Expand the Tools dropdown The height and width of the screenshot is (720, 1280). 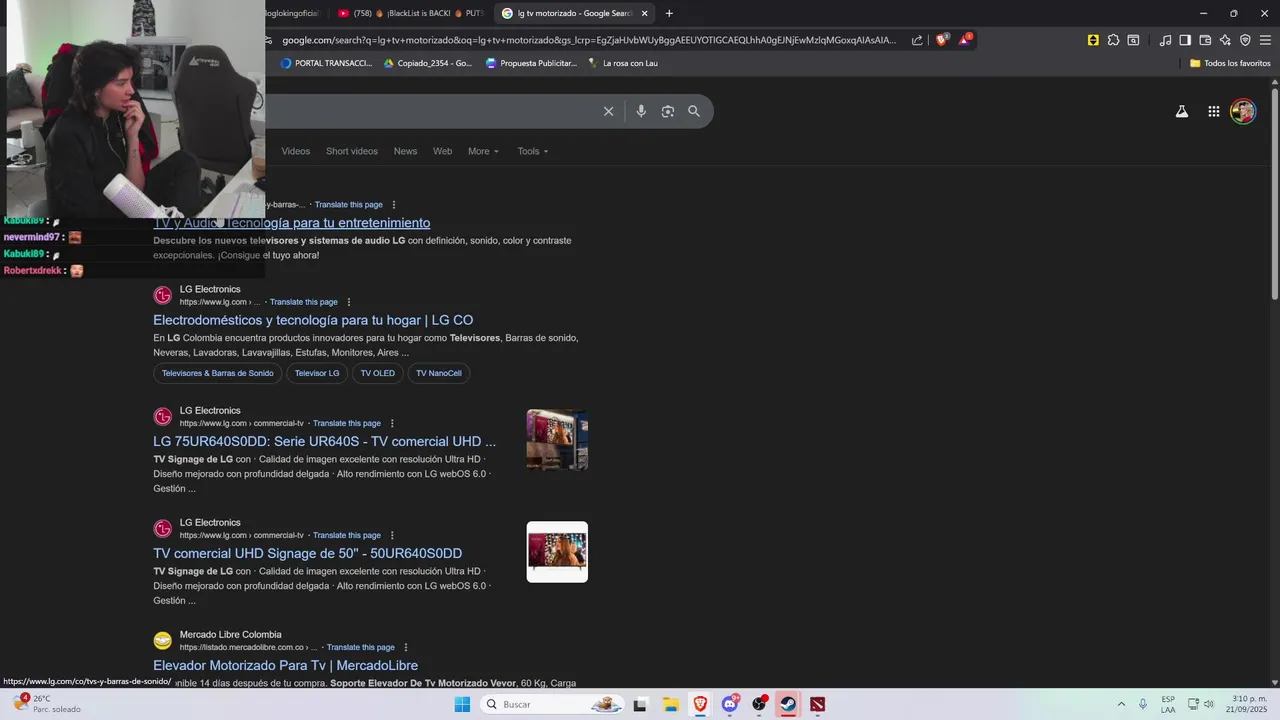533,151
